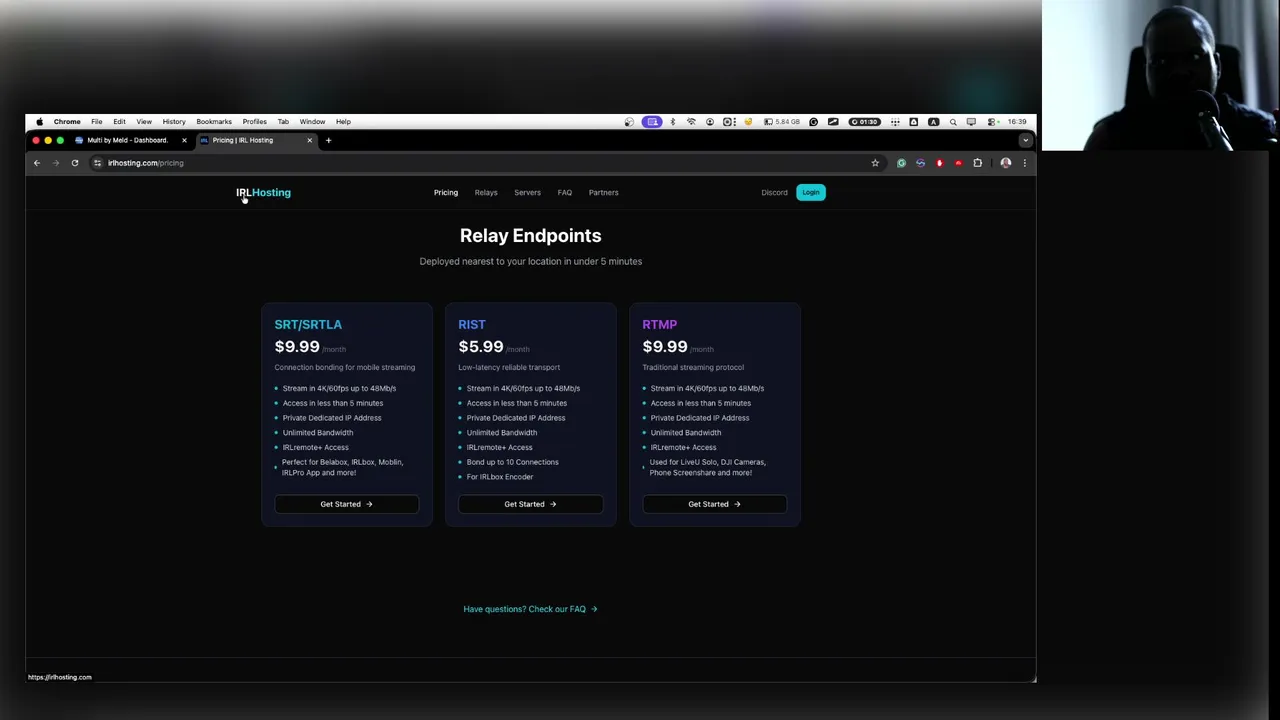Open the Window menu
Image resolution: width=1280 pixels, height=720 pixels.
point(312,122)
